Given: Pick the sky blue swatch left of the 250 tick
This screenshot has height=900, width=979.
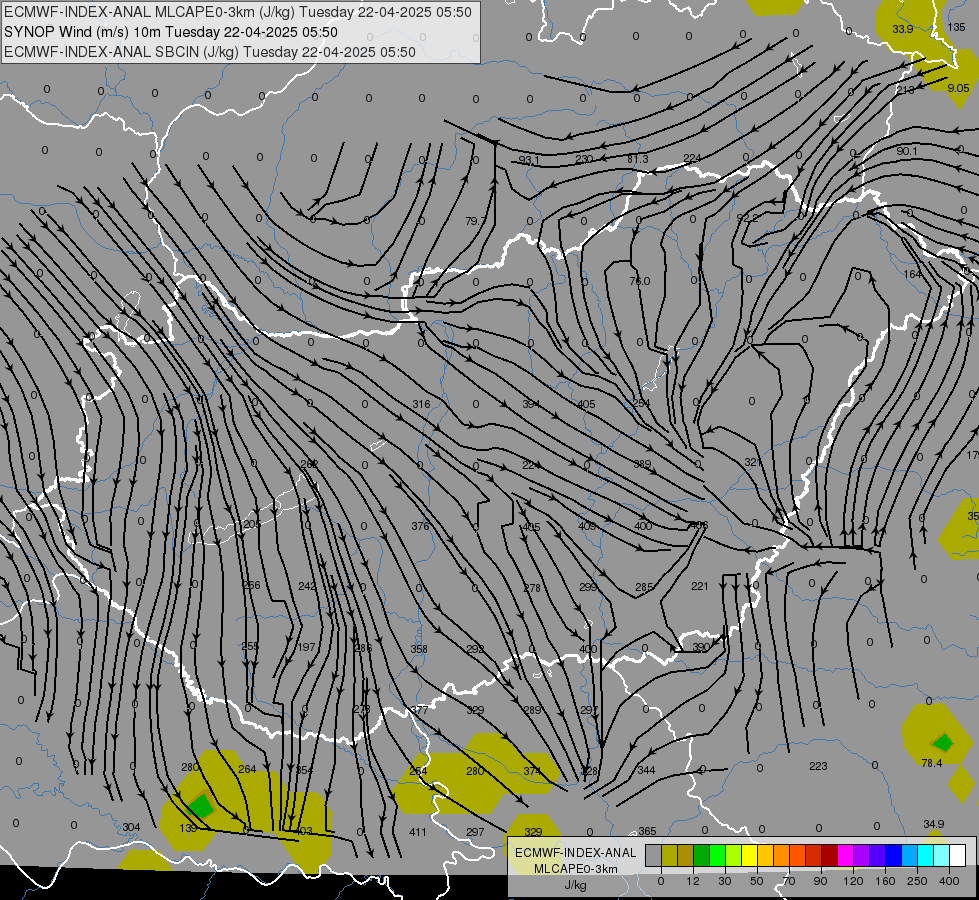Looking at the screenshot, I should pos(910,856).
